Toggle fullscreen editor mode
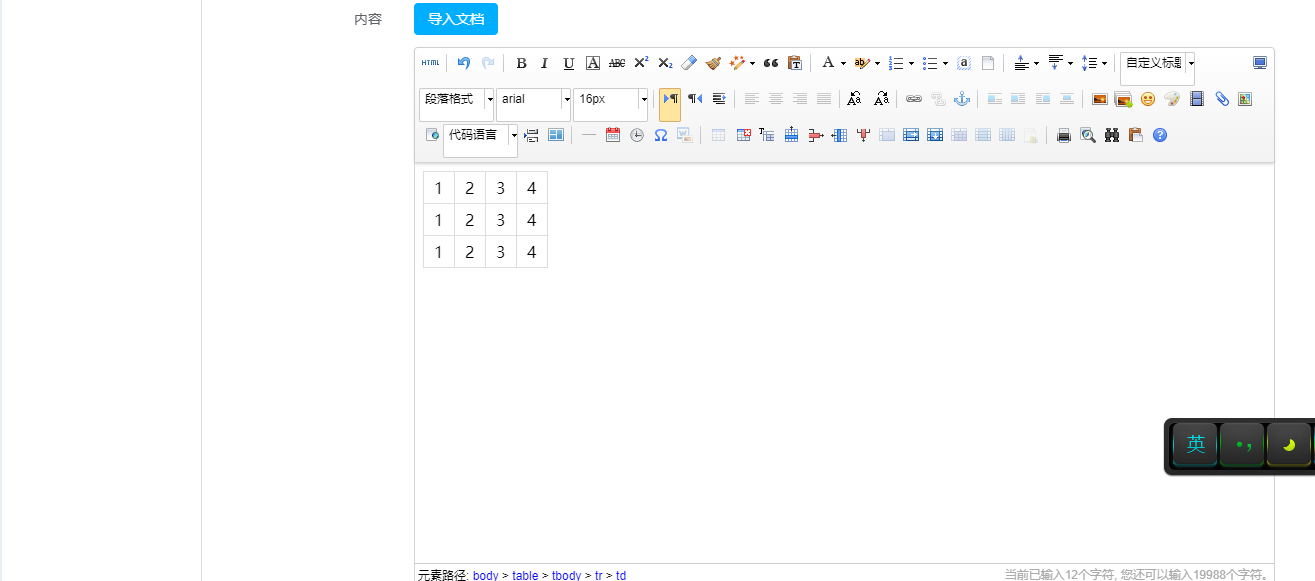The width and height of the screenshot is (1315, 581). tap(1260, 63)
